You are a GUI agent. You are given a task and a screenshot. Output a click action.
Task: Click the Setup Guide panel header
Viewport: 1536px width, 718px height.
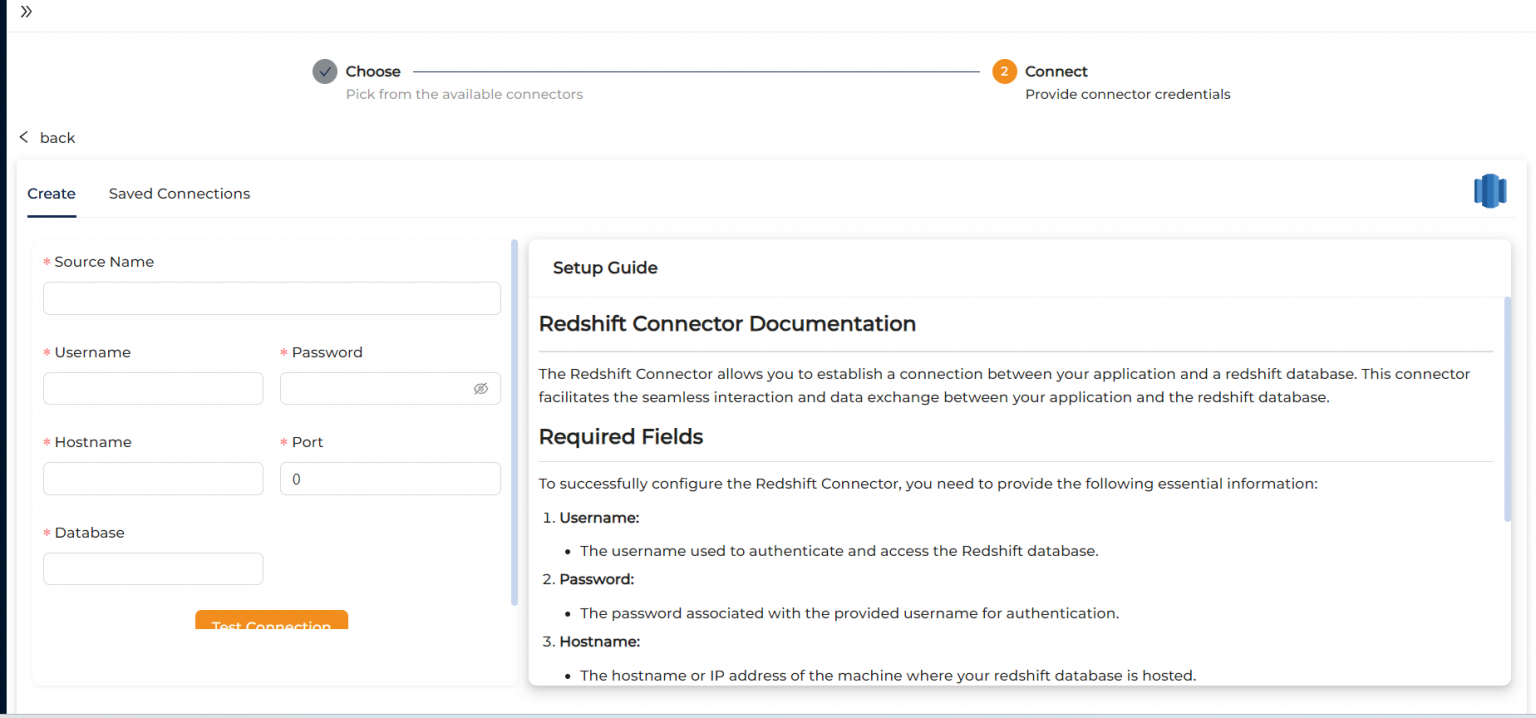pos(605,267)
